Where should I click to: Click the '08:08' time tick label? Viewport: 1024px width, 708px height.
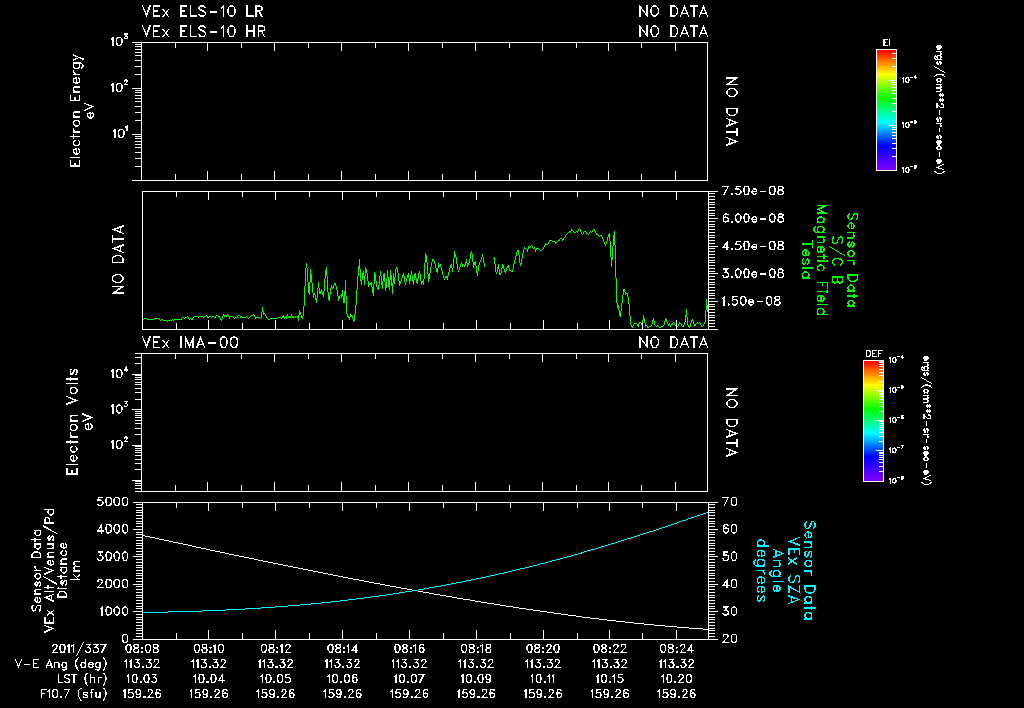coord(142,649)
